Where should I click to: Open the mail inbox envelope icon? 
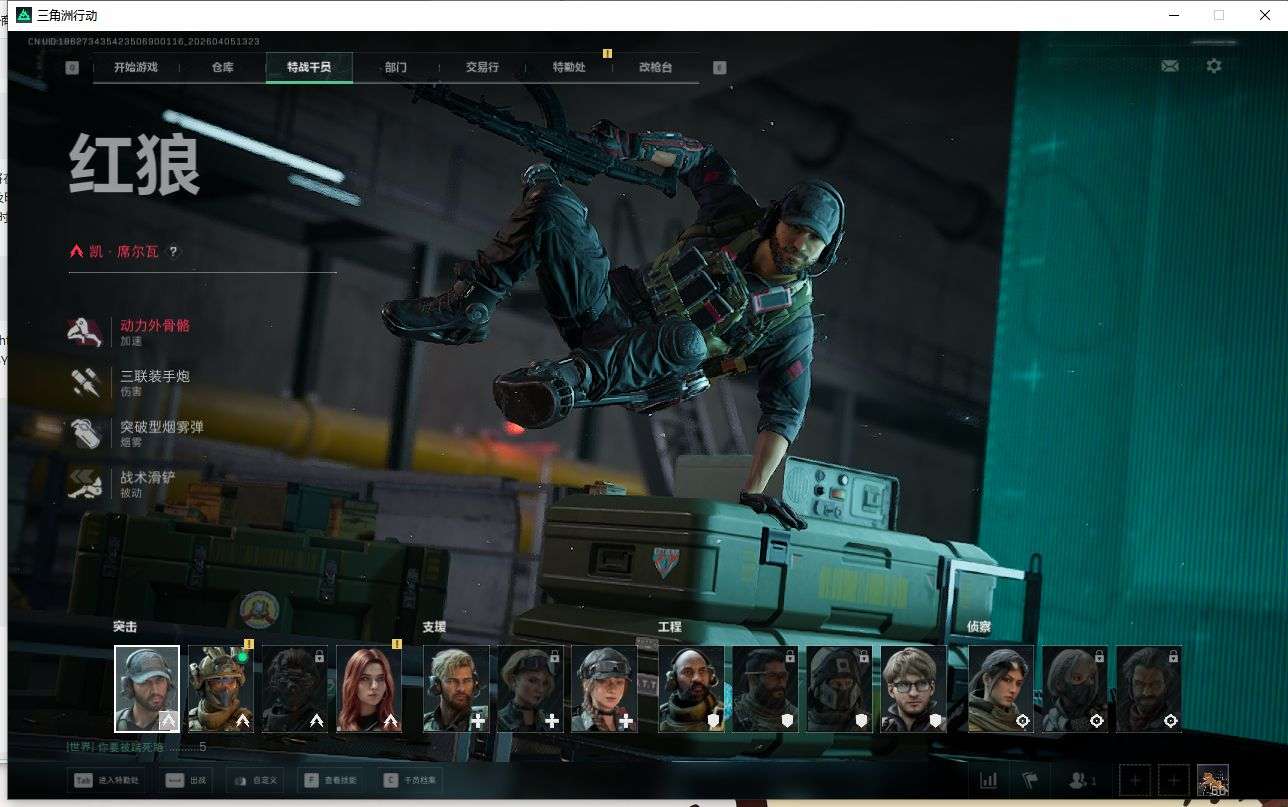pos(1169,66)
